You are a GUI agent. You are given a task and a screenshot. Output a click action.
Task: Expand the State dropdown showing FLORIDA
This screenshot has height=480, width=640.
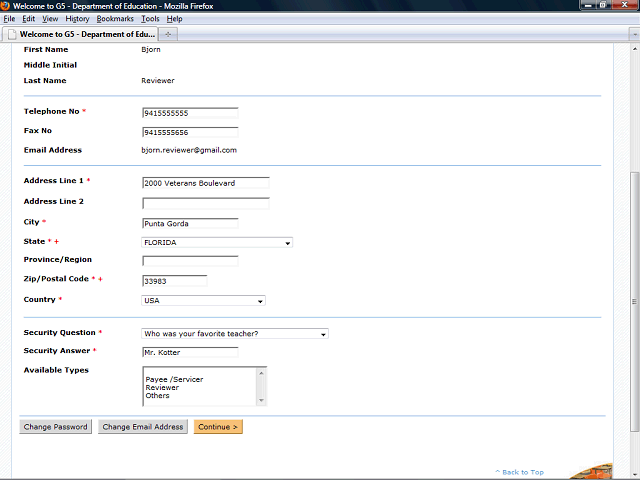[x=217, y=242]
